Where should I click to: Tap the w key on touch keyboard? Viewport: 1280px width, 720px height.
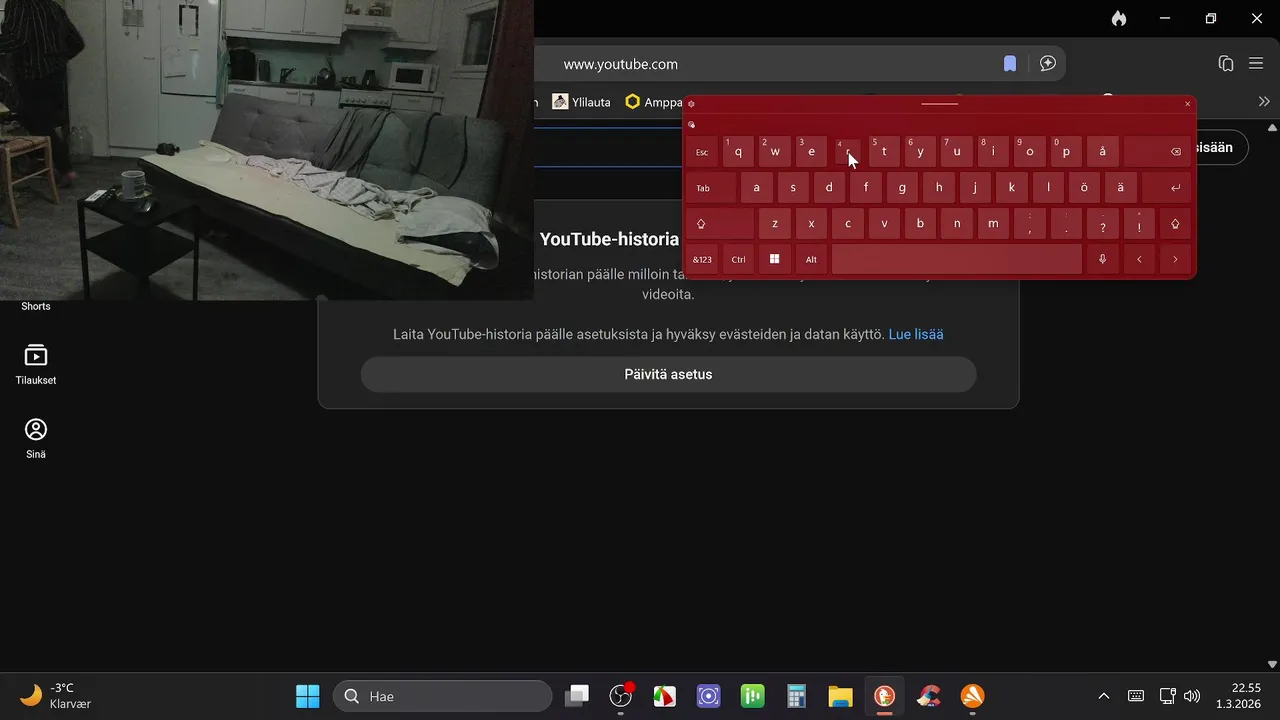[775, 152]
